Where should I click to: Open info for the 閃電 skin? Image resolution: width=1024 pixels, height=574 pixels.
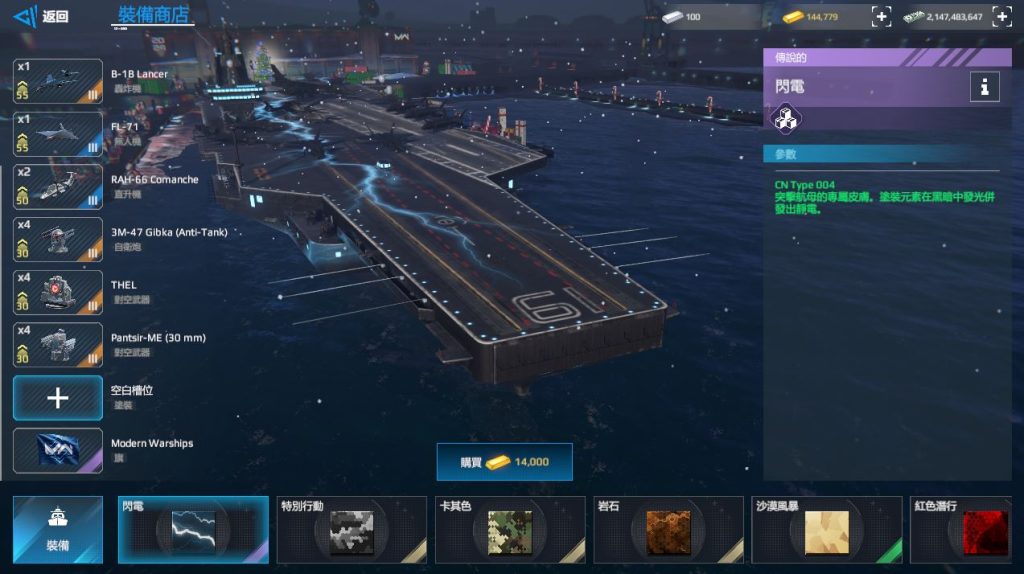pyautogui.click(x=984, y=86)
